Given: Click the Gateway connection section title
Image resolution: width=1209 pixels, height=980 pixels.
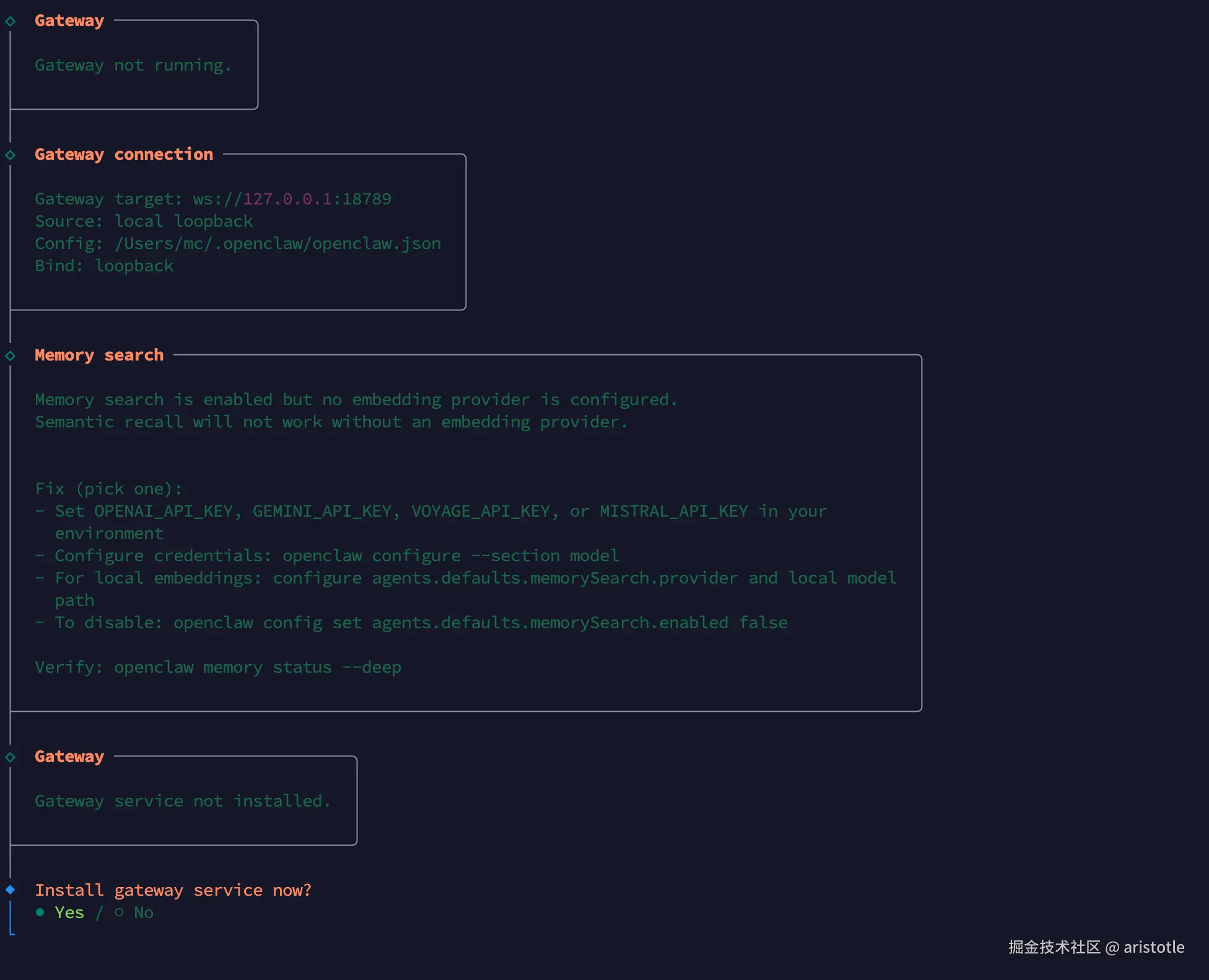Looking at the screenshot, I should [124, 154].
